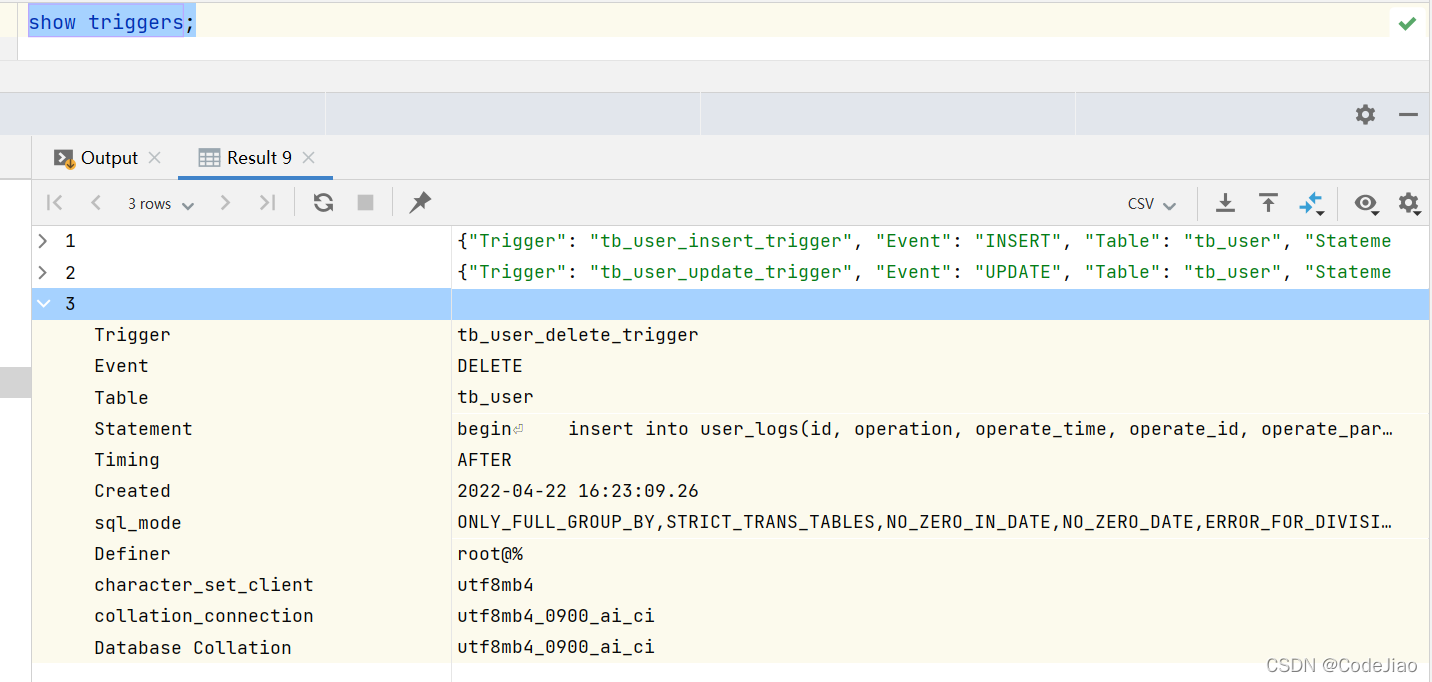Viewport: 1432px width, 682px height.
Task: Click the stop execution square icon
Action: click(x=365, y=203)
